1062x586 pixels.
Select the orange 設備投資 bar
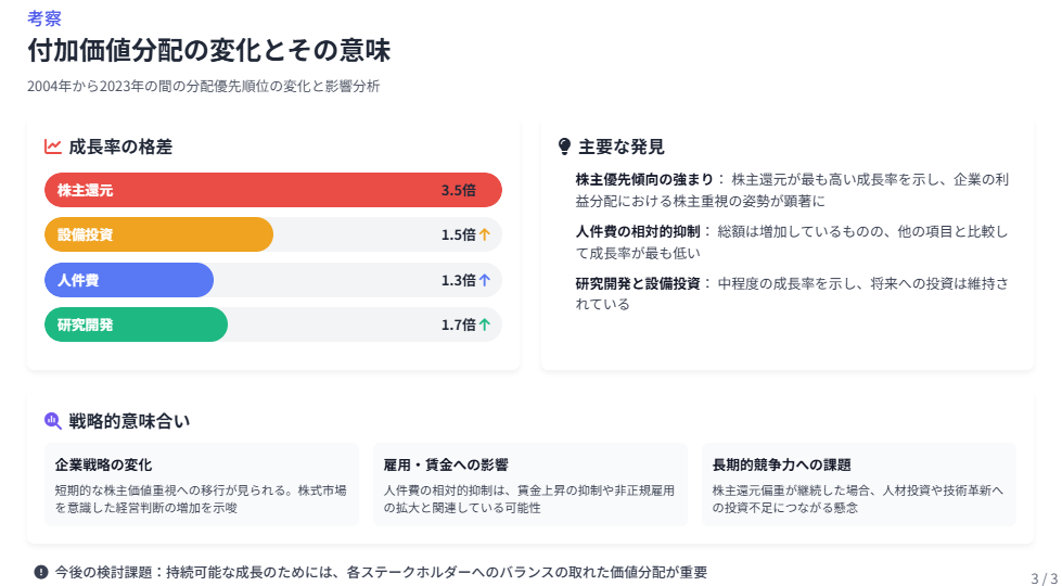click(x=159, y=235)
